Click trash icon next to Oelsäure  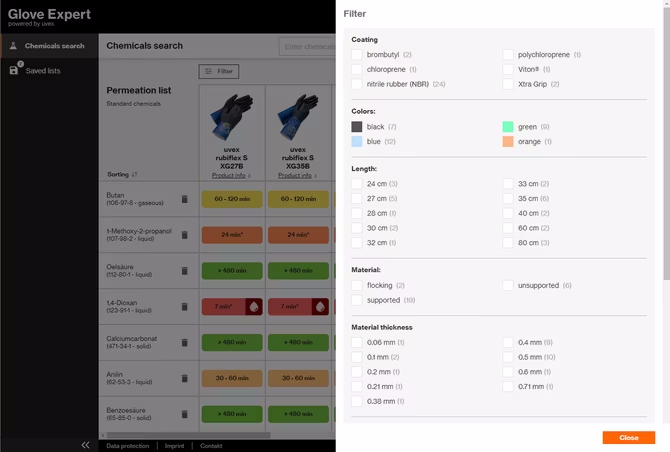pyautogui.click(x=184, y=271)
